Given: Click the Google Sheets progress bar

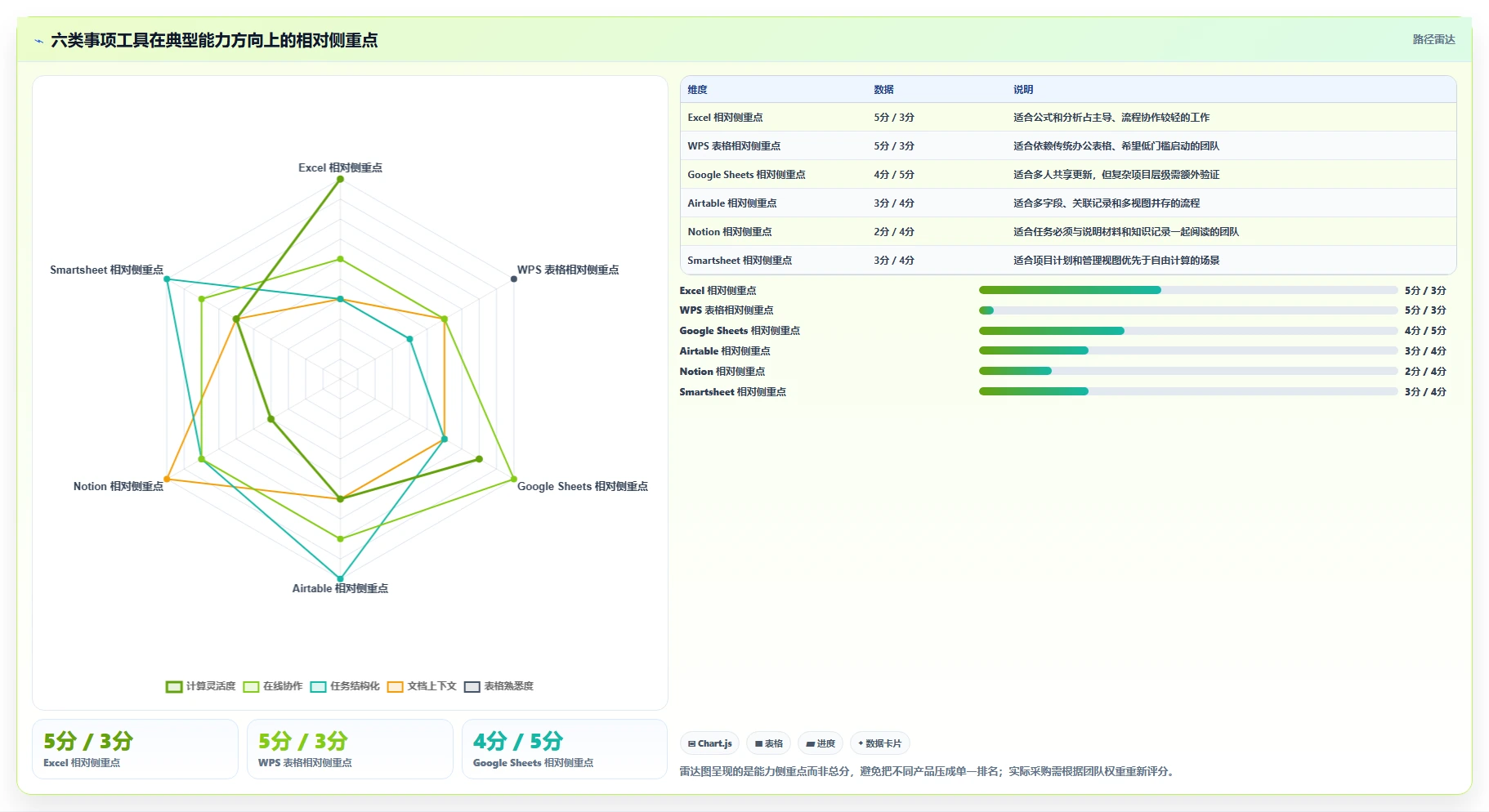Looking at the screenshot, I should coord(1188,331).
